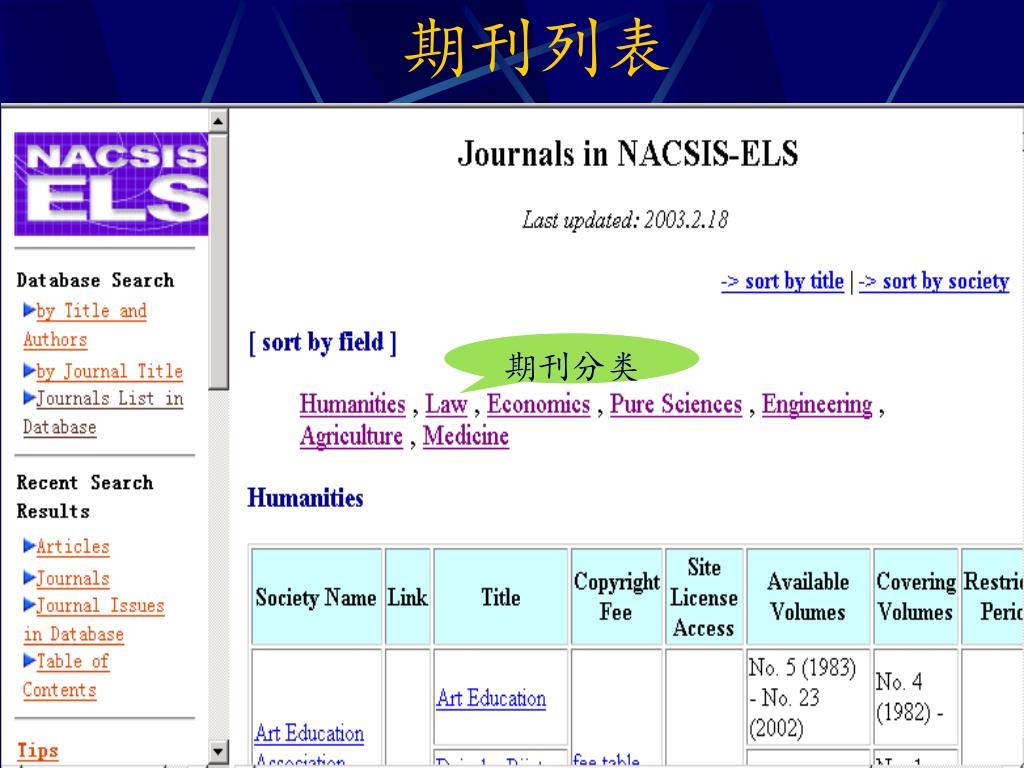Click the 'Database Search' sidebar heading
Viewport: 1024px width, 768px height.
95,280
